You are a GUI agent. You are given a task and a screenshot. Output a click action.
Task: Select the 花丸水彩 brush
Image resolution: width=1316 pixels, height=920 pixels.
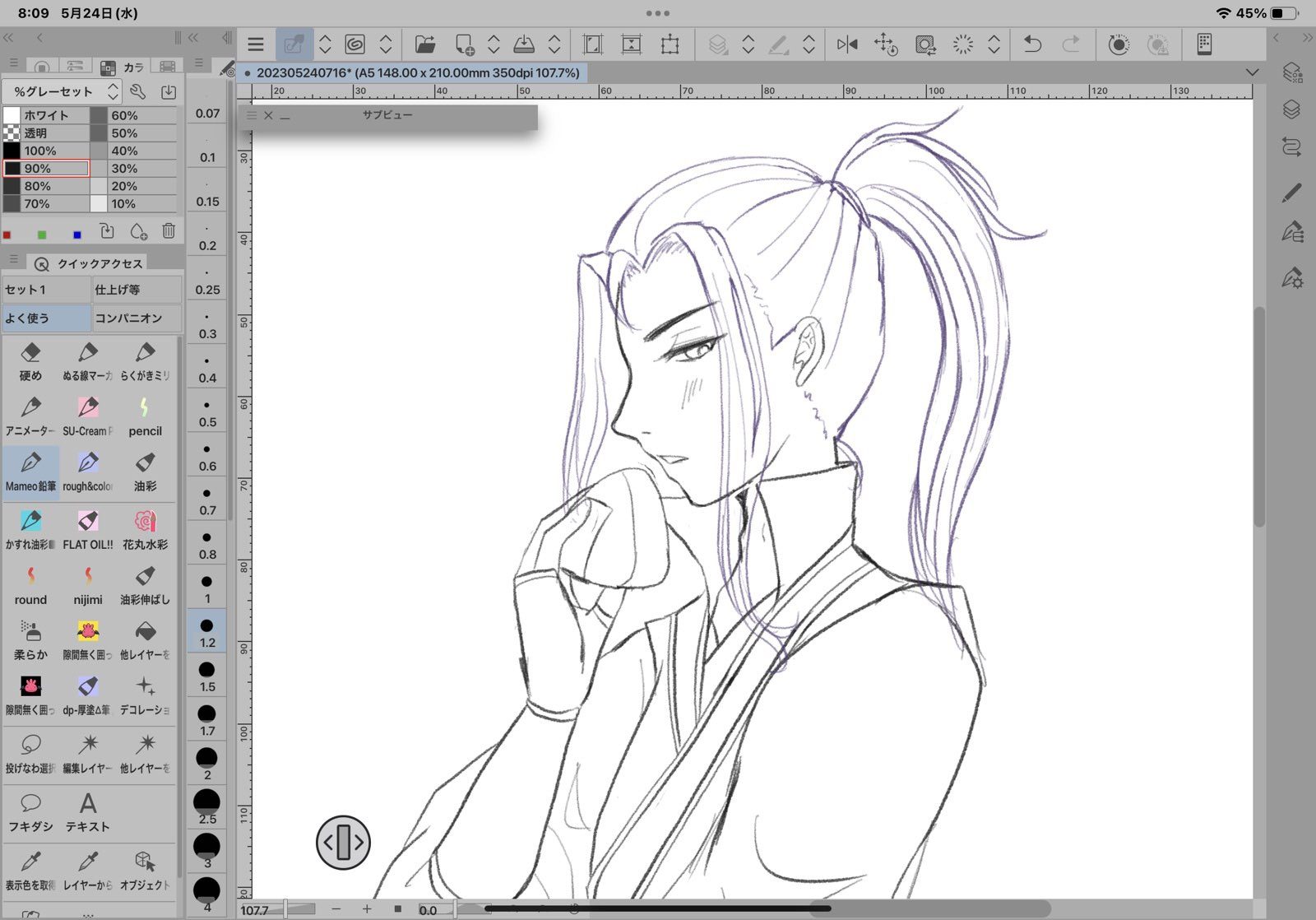click(x=146, y=530)
